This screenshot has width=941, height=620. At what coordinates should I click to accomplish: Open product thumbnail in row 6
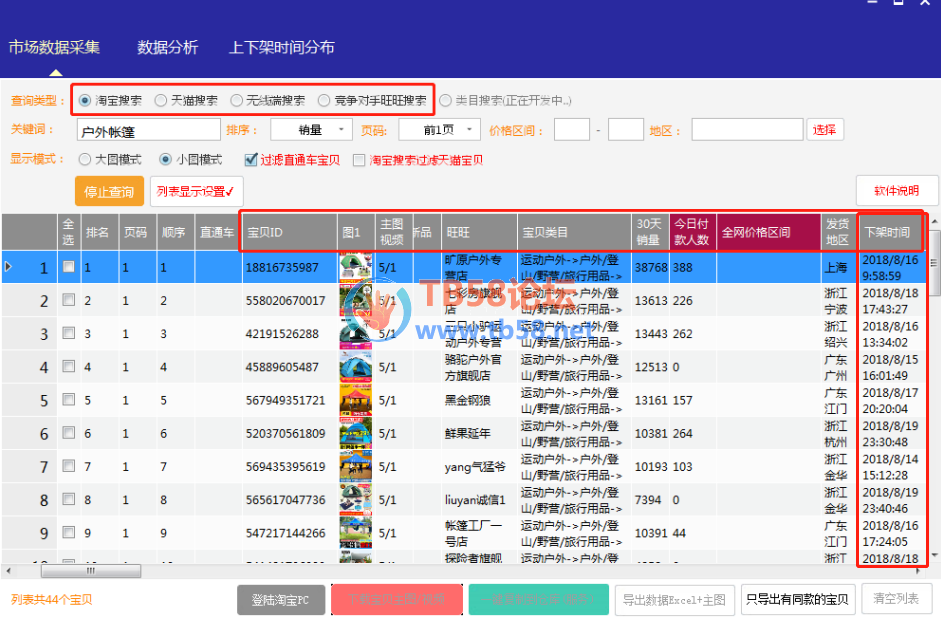pos(355,433)
